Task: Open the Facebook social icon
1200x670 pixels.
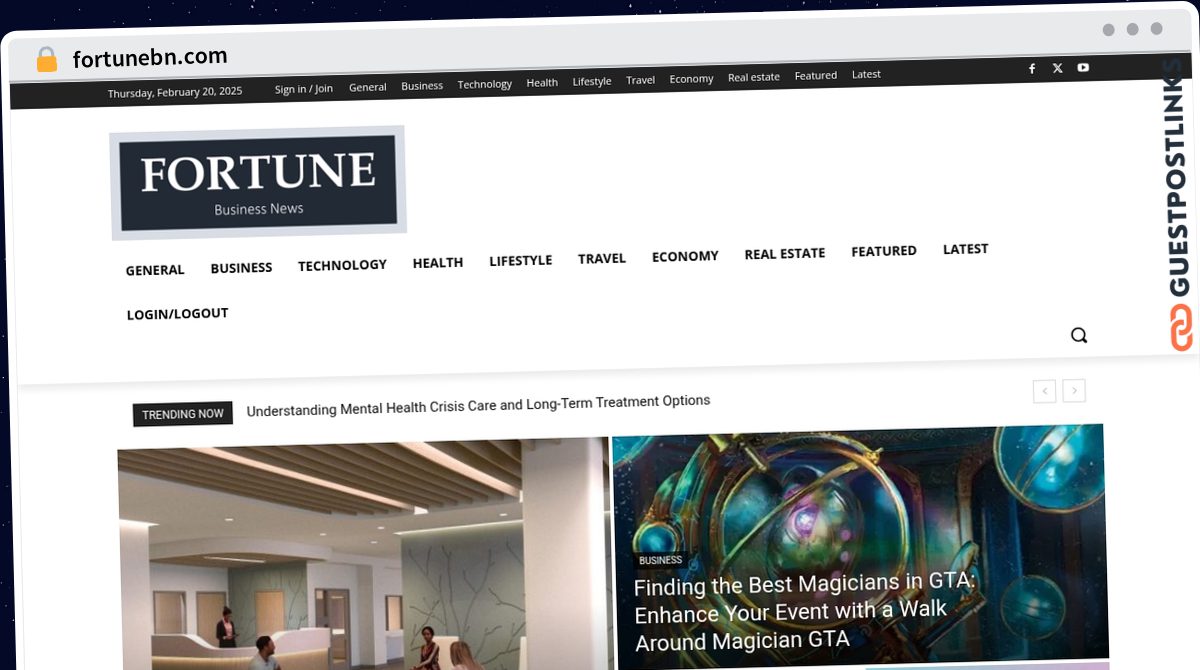Action: point(1032,69)
